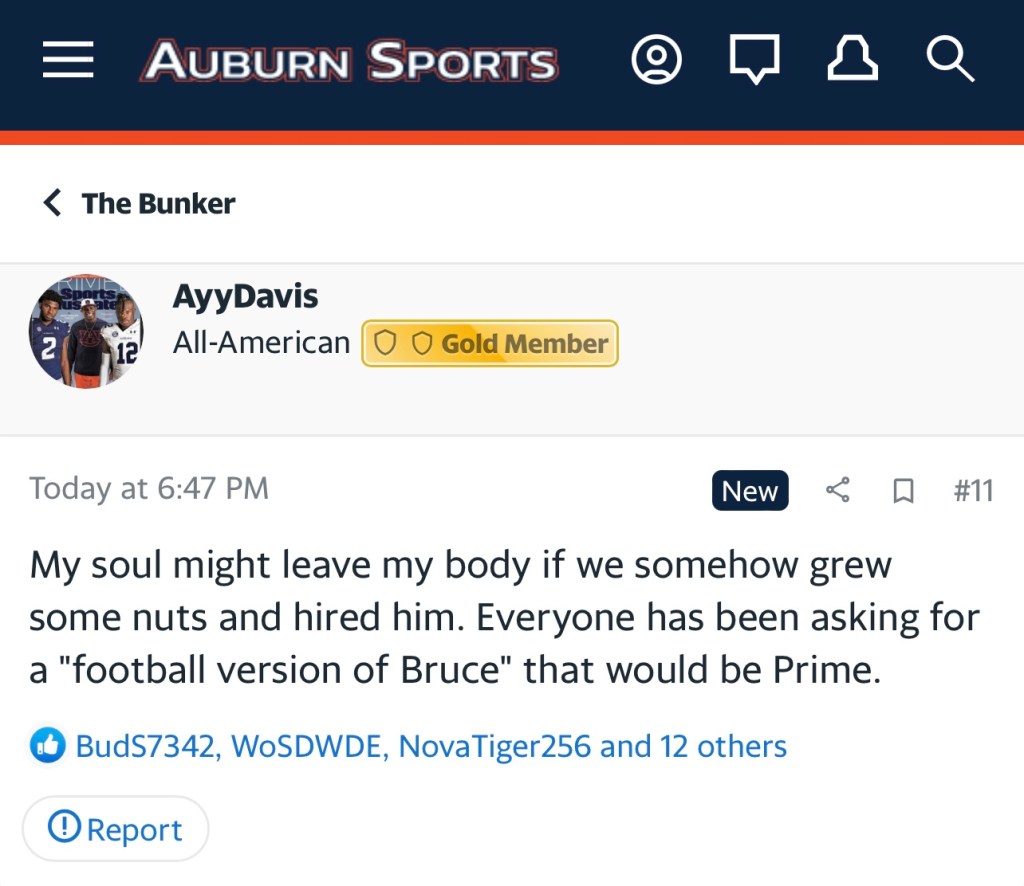
Task: Share post using share icon
Action: [x=838, y=490]
